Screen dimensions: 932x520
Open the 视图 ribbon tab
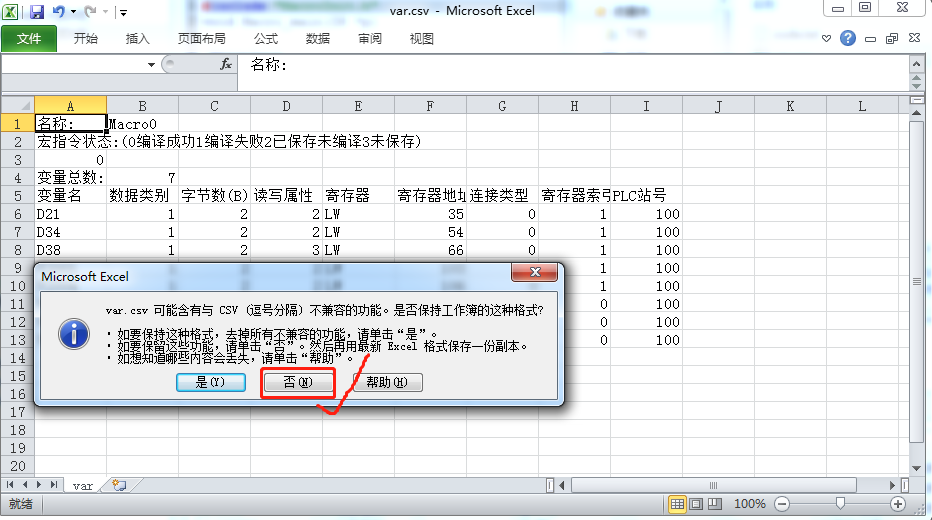point(421,39)
